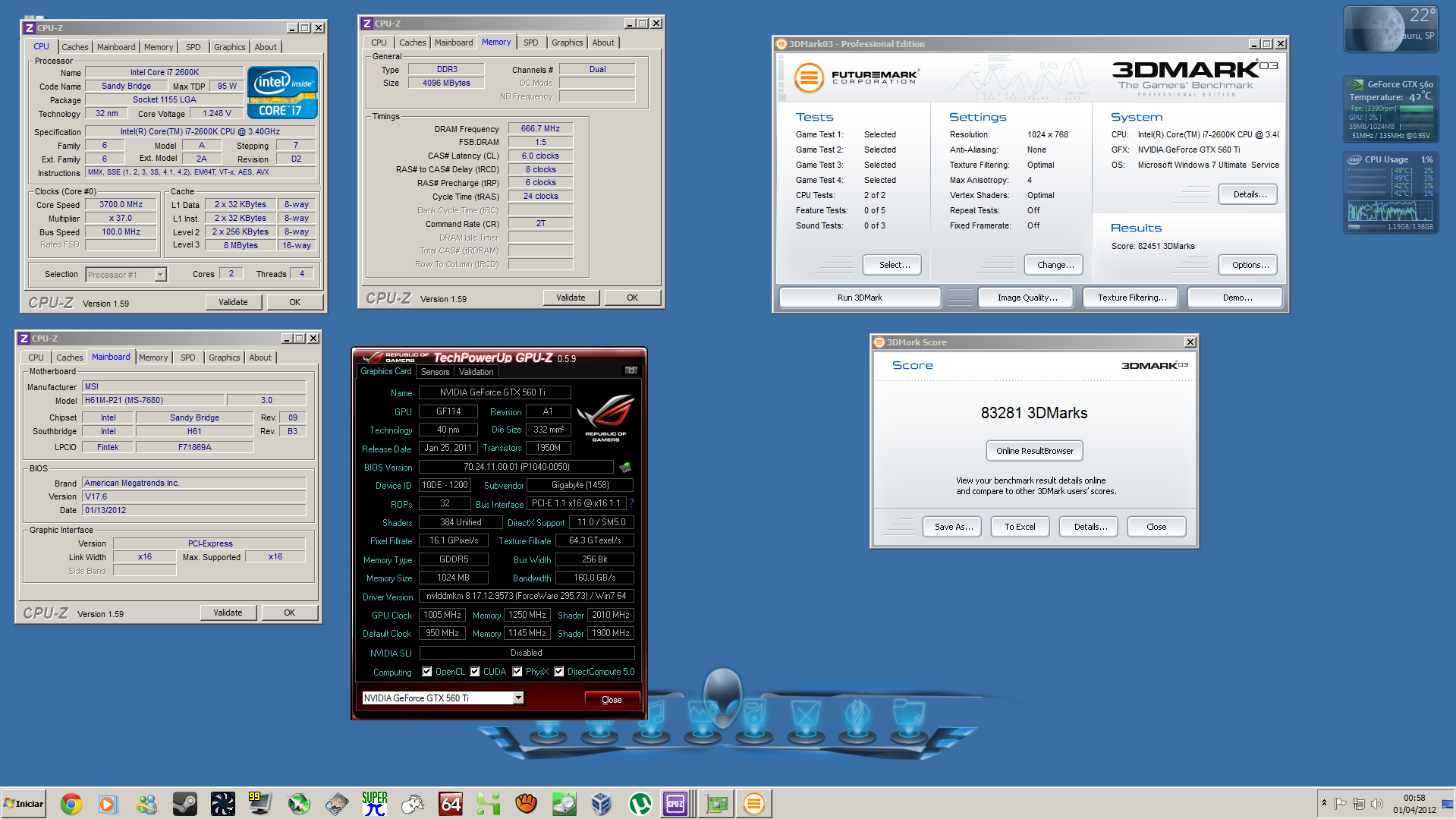Switch to GPU-Z taskbar button
The height and width of the screenshot is (819, 1456).
[715, 803]
